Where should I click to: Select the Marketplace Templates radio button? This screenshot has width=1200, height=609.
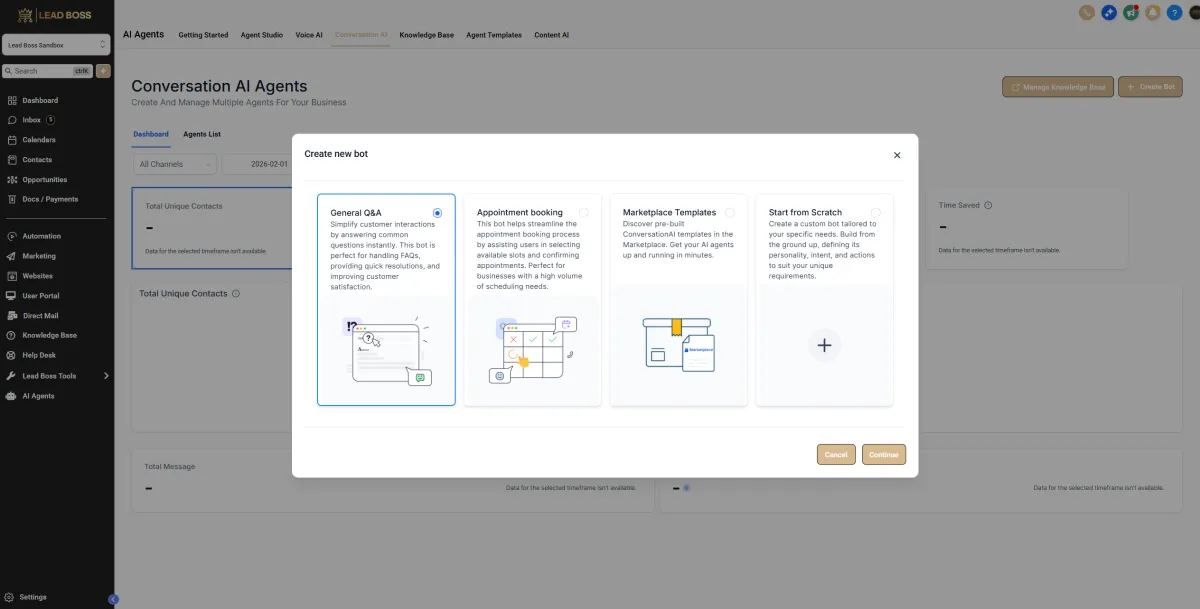[x=729, y=213]
